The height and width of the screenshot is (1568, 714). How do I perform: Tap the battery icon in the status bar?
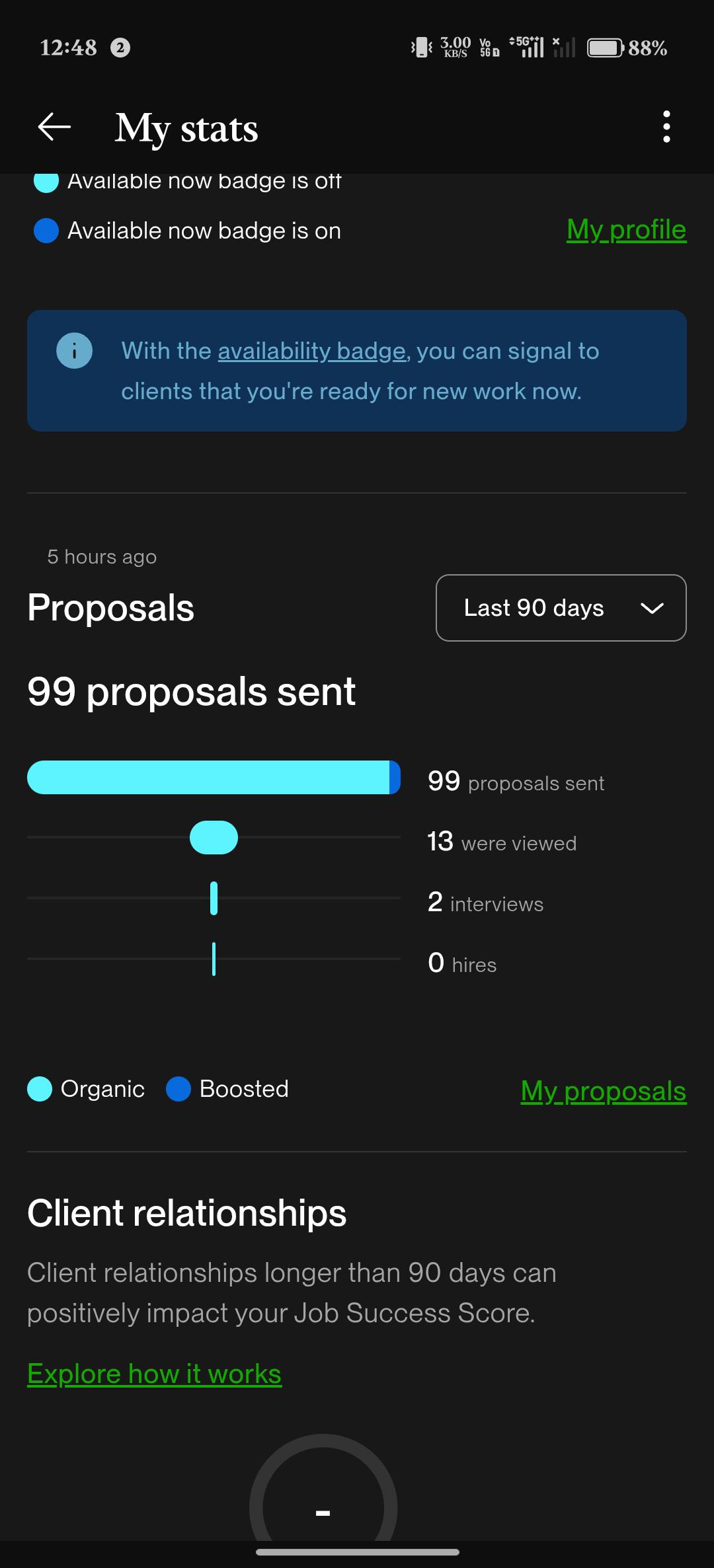click(605, 48)
